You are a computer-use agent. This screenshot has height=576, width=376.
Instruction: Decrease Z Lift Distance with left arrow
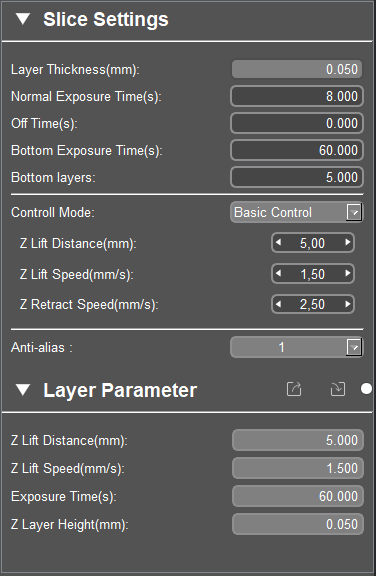[278, 242]
